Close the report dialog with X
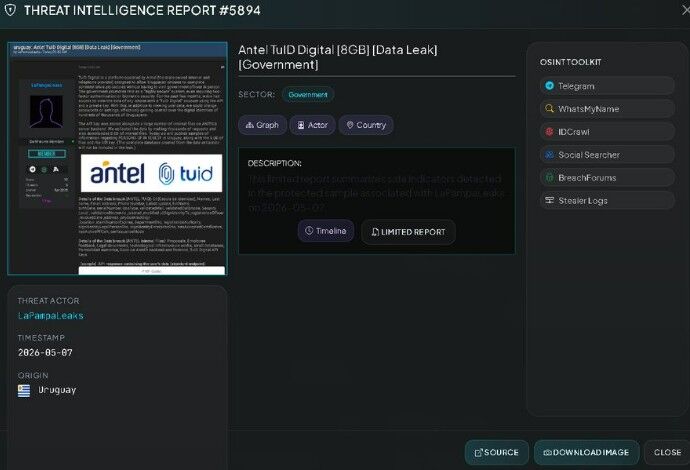The image size is (690, 470). tap(685, 10)
